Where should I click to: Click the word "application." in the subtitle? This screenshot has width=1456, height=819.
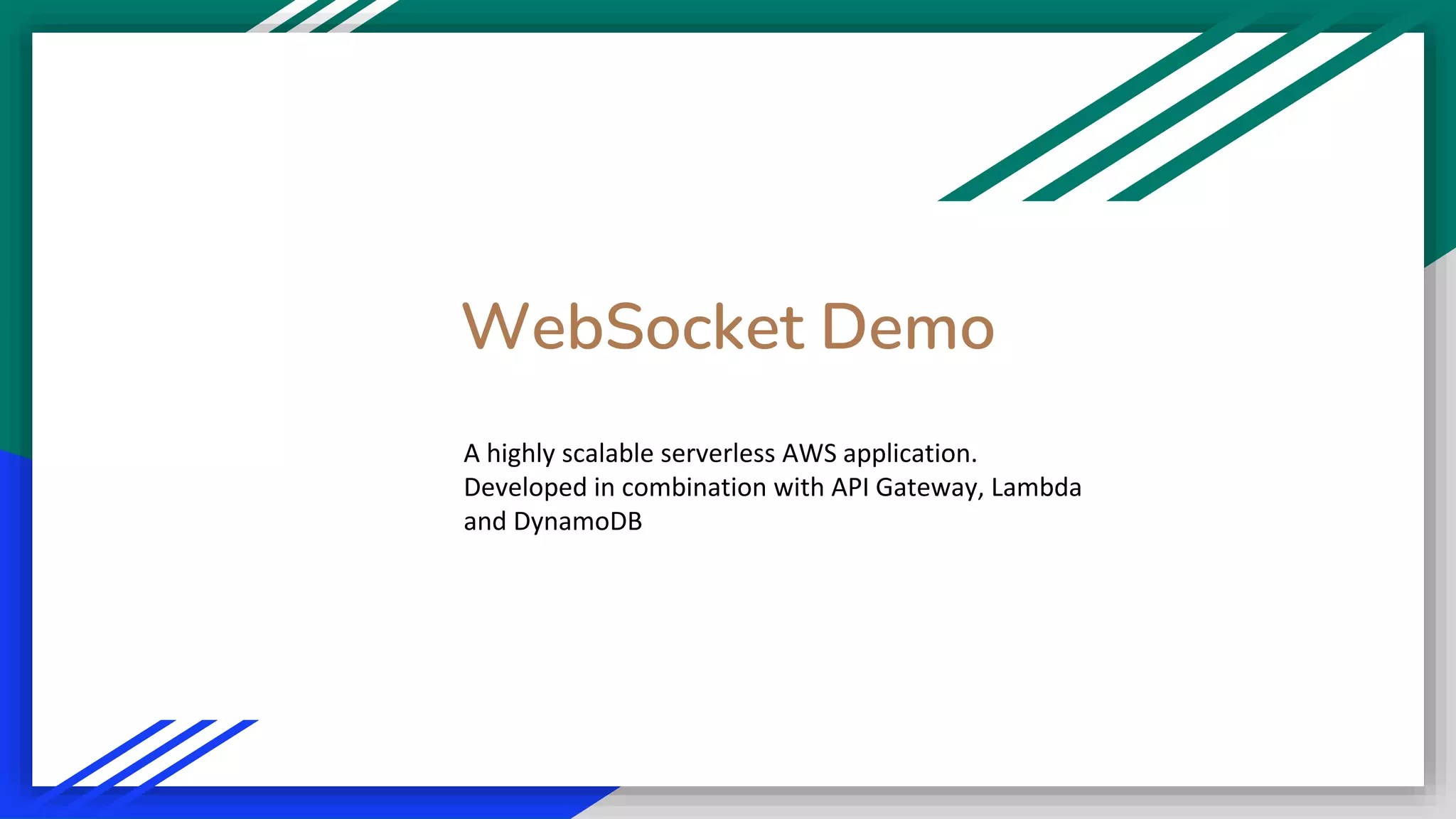pos(910,454)
